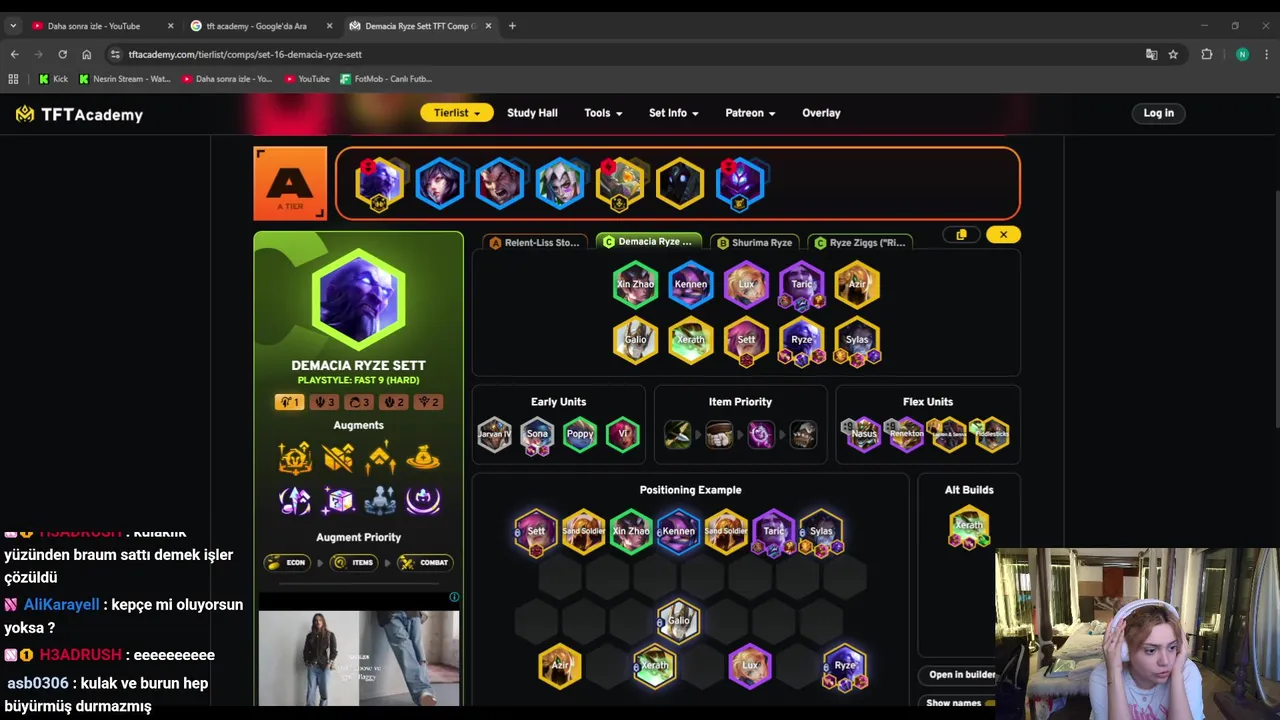Open the Overlay page

click(x=821, y=113)
